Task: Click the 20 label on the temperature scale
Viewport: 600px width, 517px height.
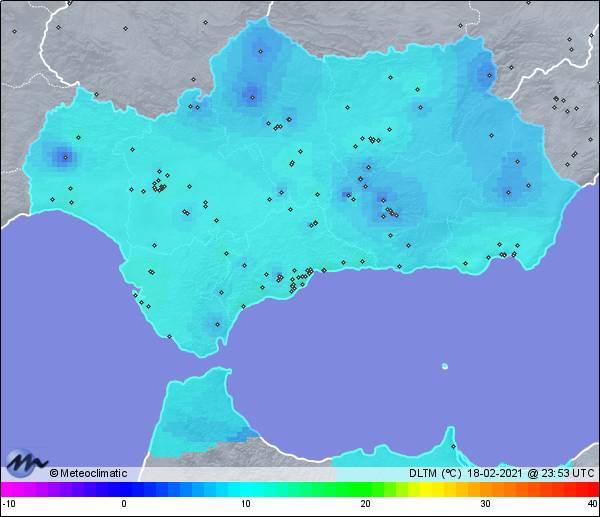Action: 365,504
